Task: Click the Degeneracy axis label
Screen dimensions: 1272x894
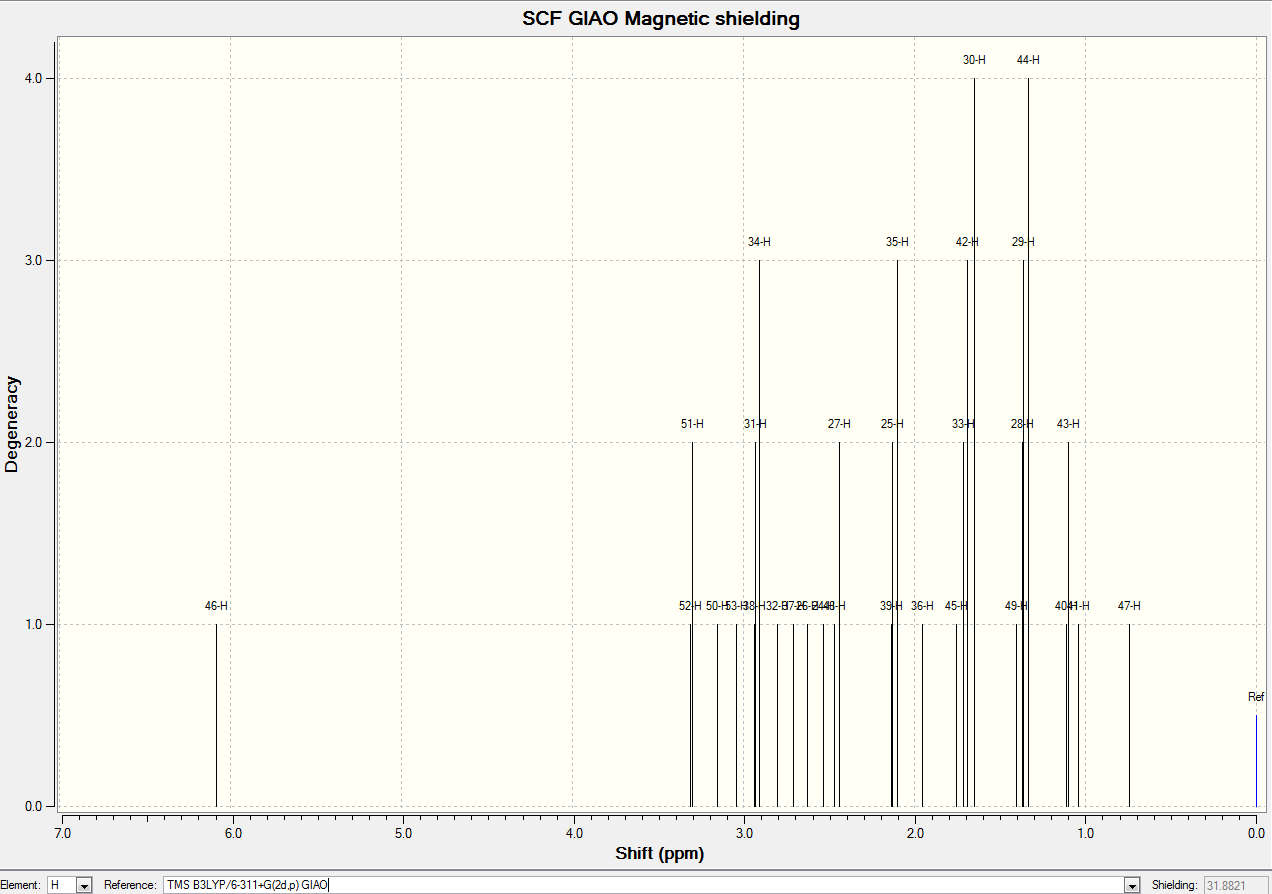Action: pyautogui.click(x=12, y=424)
